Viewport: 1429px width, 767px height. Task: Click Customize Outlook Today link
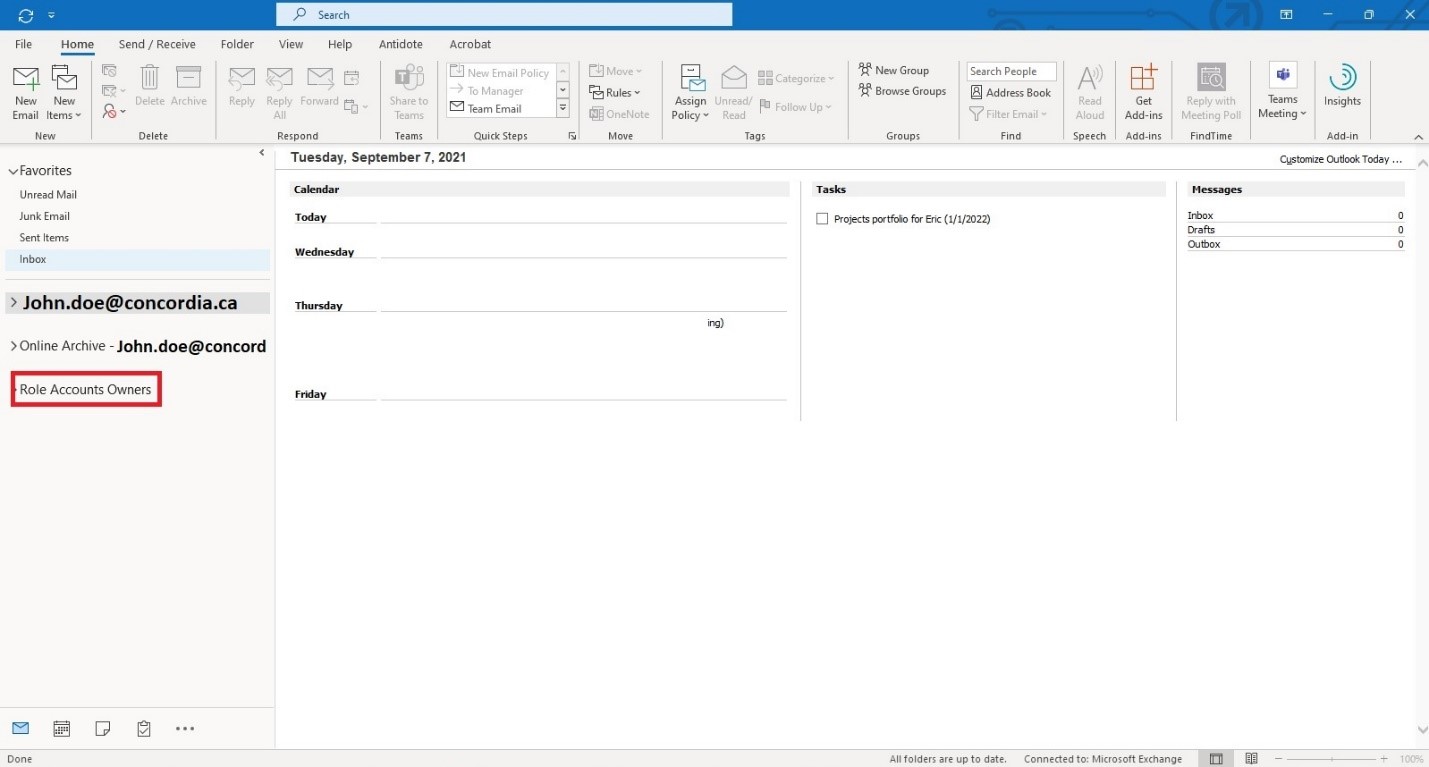pos(1340,159)
